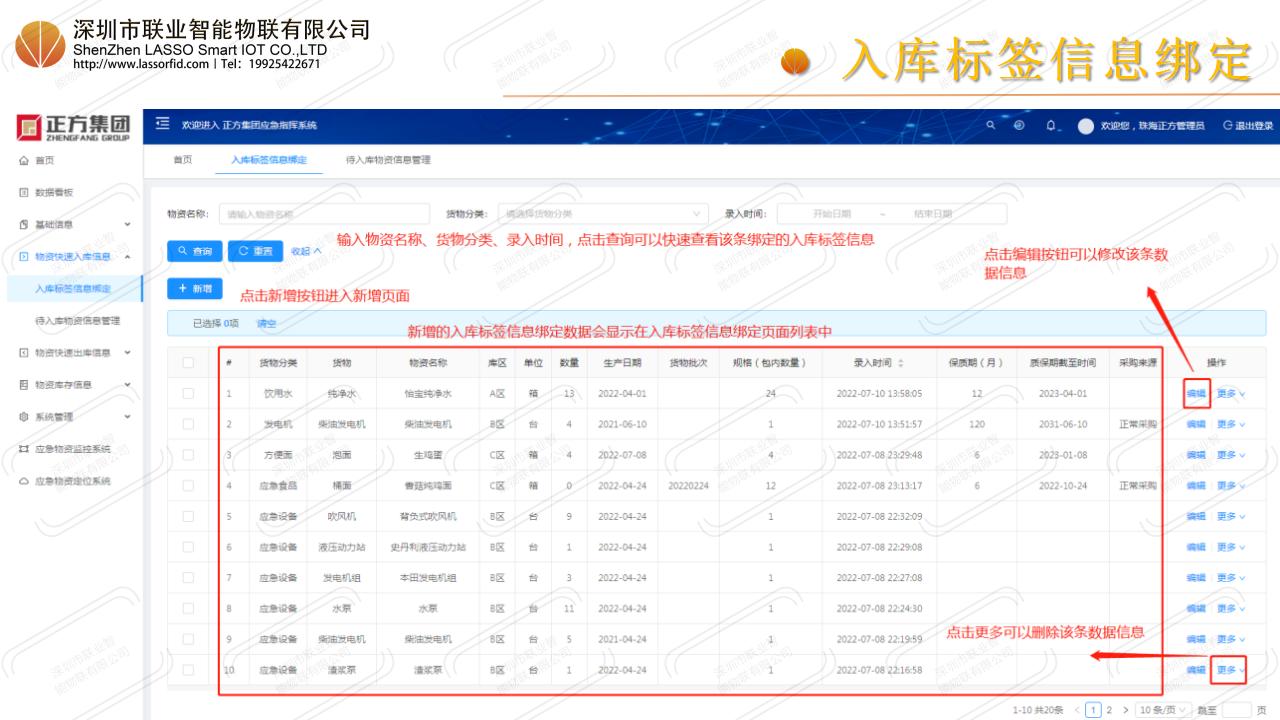The image size is (1280, 720).
Task: Click the 首页 home icon in sidebar
Action: (x=24, y=160)
